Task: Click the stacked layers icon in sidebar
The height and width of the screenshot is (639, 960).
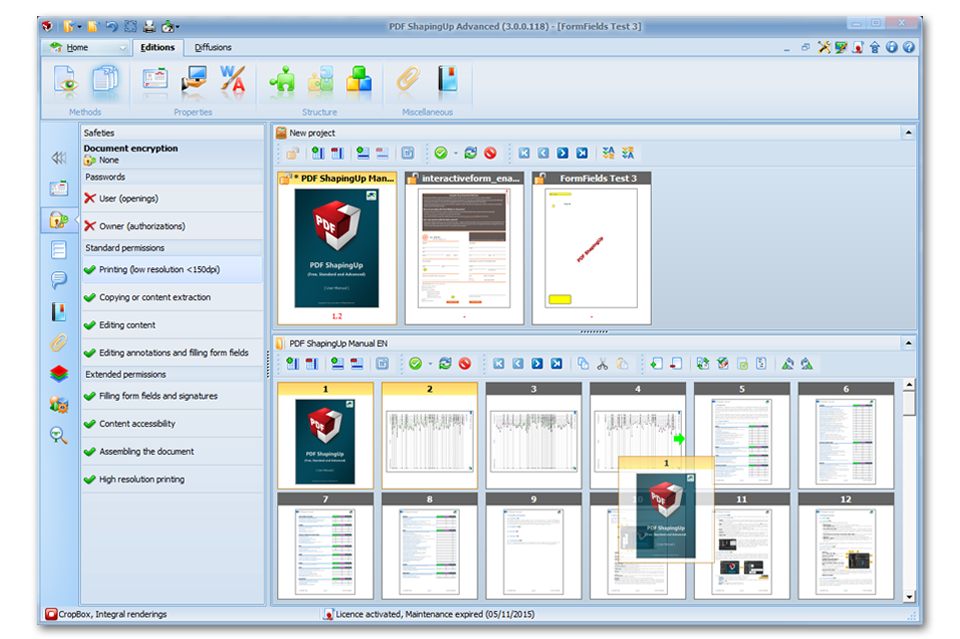Action: pyautogui.click(x=59, y=373)
